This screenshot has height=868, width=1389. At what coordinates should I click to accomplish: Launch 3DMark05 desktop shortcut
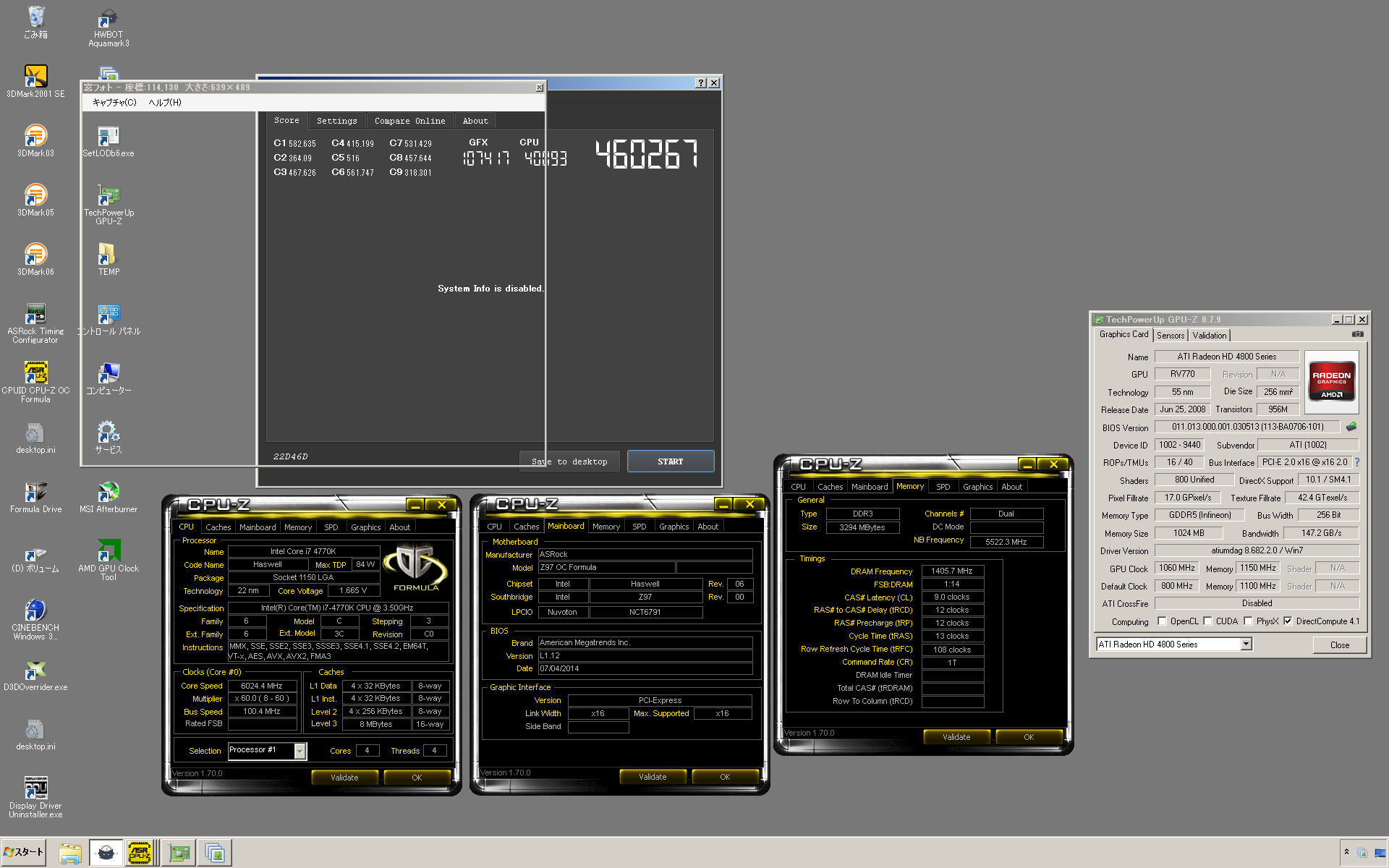(35, 200)
